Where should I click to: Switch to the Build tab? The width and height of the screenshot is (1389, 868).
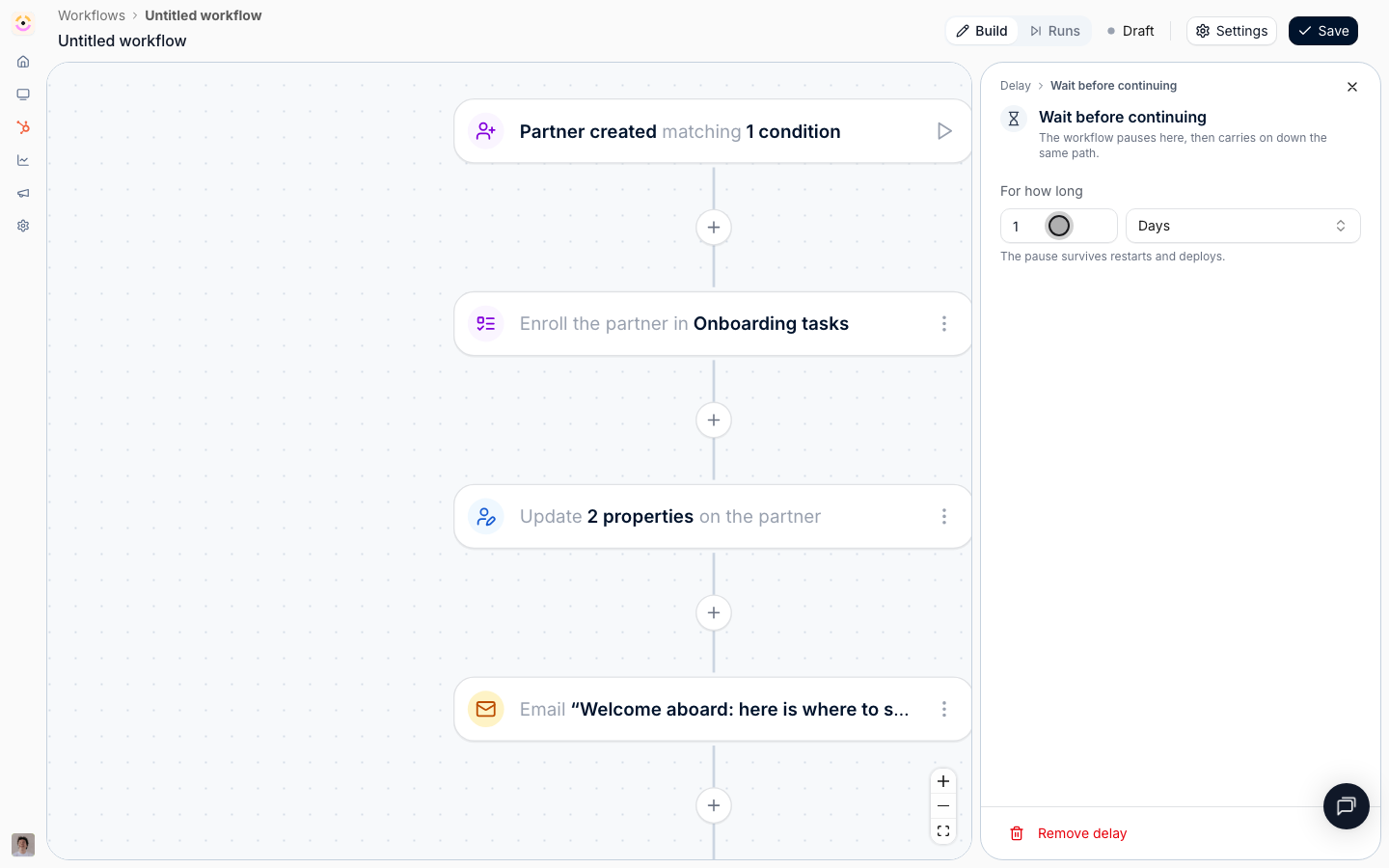tap(982, 31)
